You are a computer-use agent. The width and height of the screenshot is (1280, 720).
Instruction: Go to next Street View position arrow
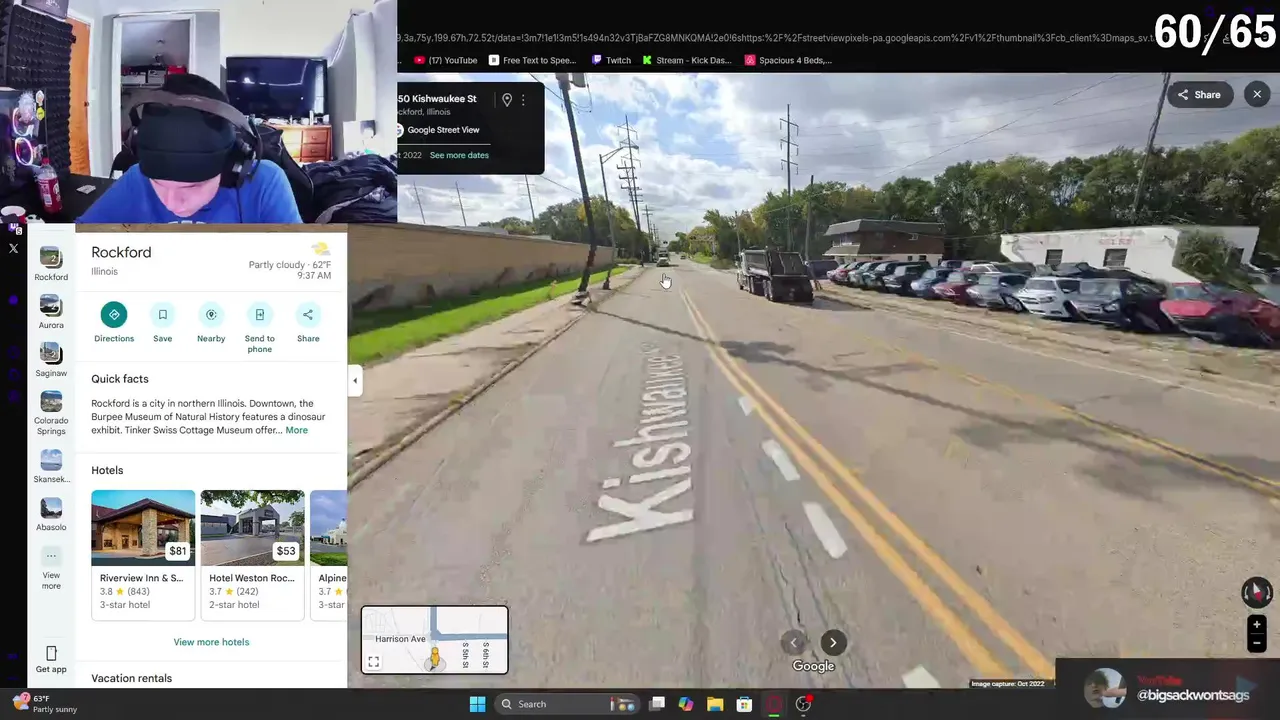point(833,643)
